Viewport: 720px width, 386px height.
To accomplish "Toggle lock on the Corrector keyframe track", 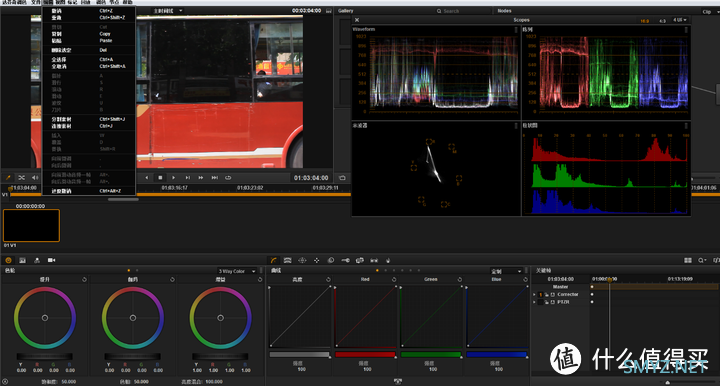I will pos(546,294).
